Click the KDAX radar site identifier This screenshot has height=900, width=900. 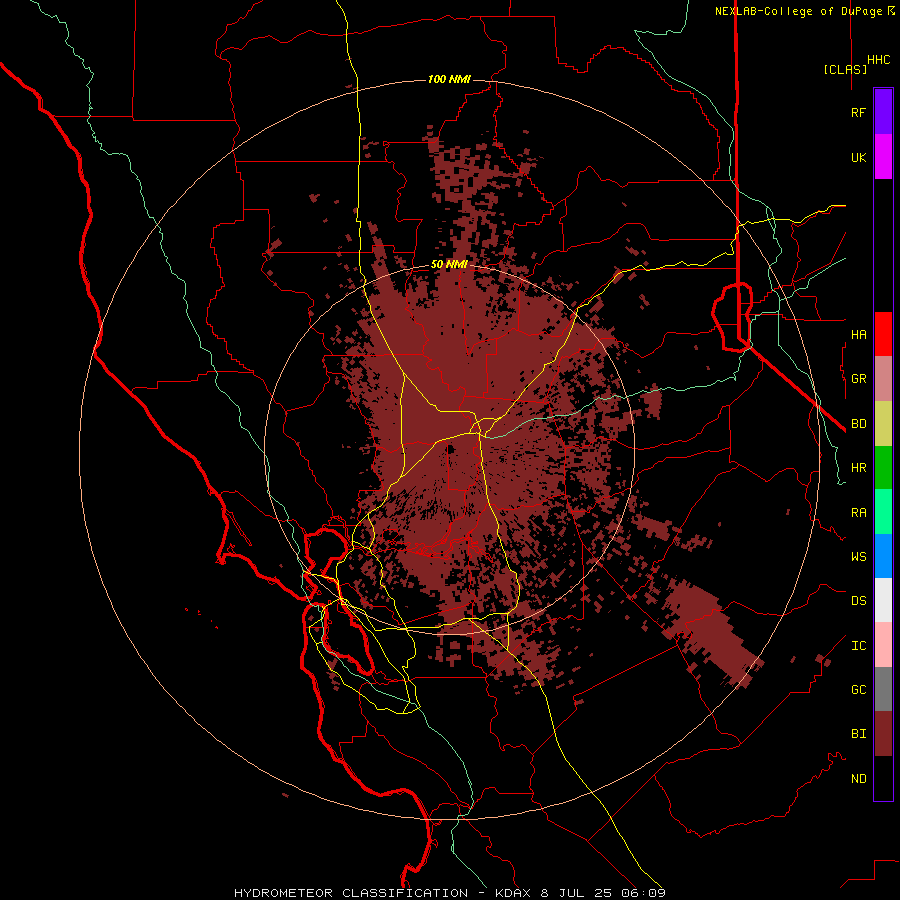click(514, 893)
